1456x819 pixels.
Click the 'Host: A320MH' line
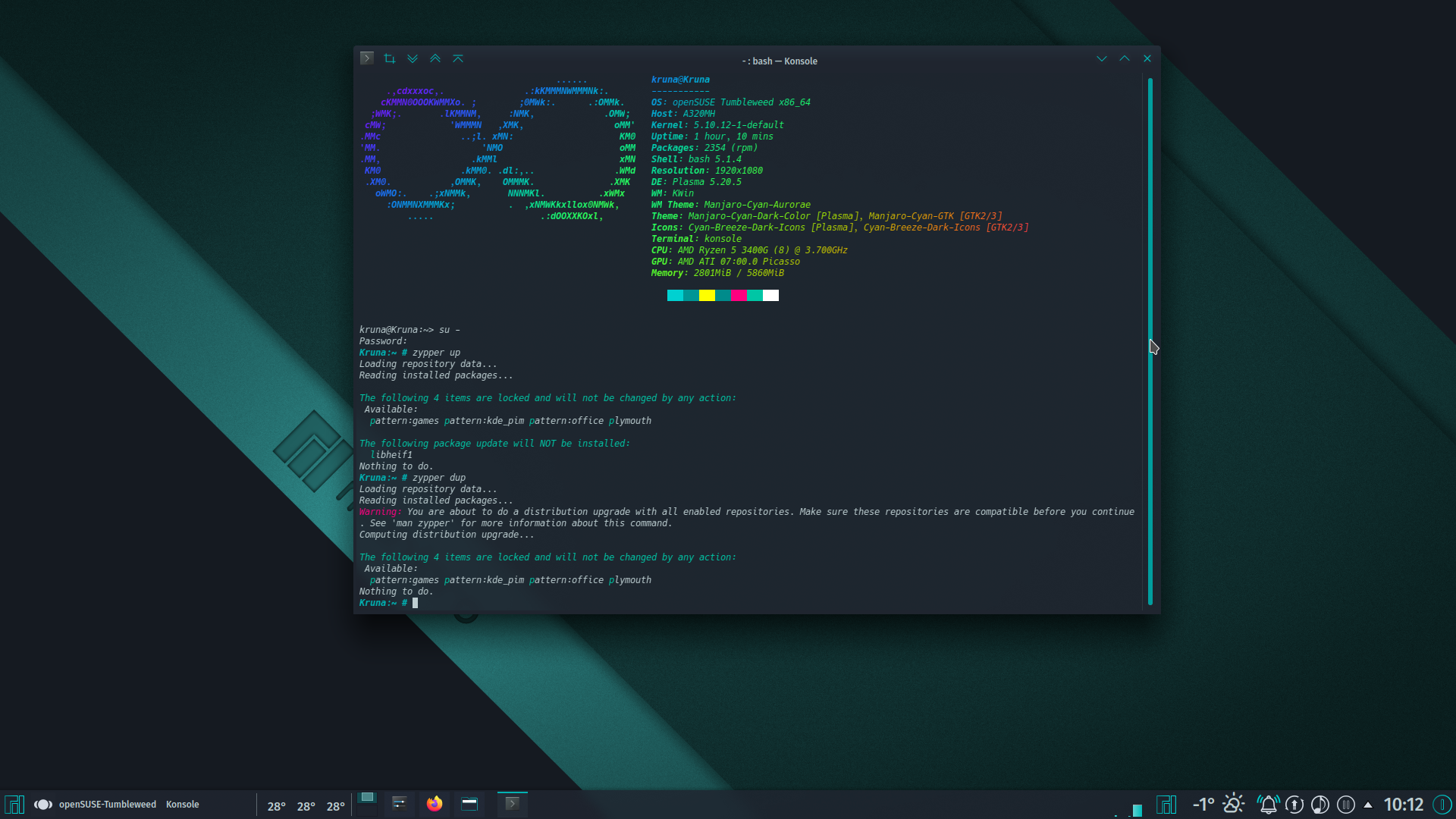[682, 114]
